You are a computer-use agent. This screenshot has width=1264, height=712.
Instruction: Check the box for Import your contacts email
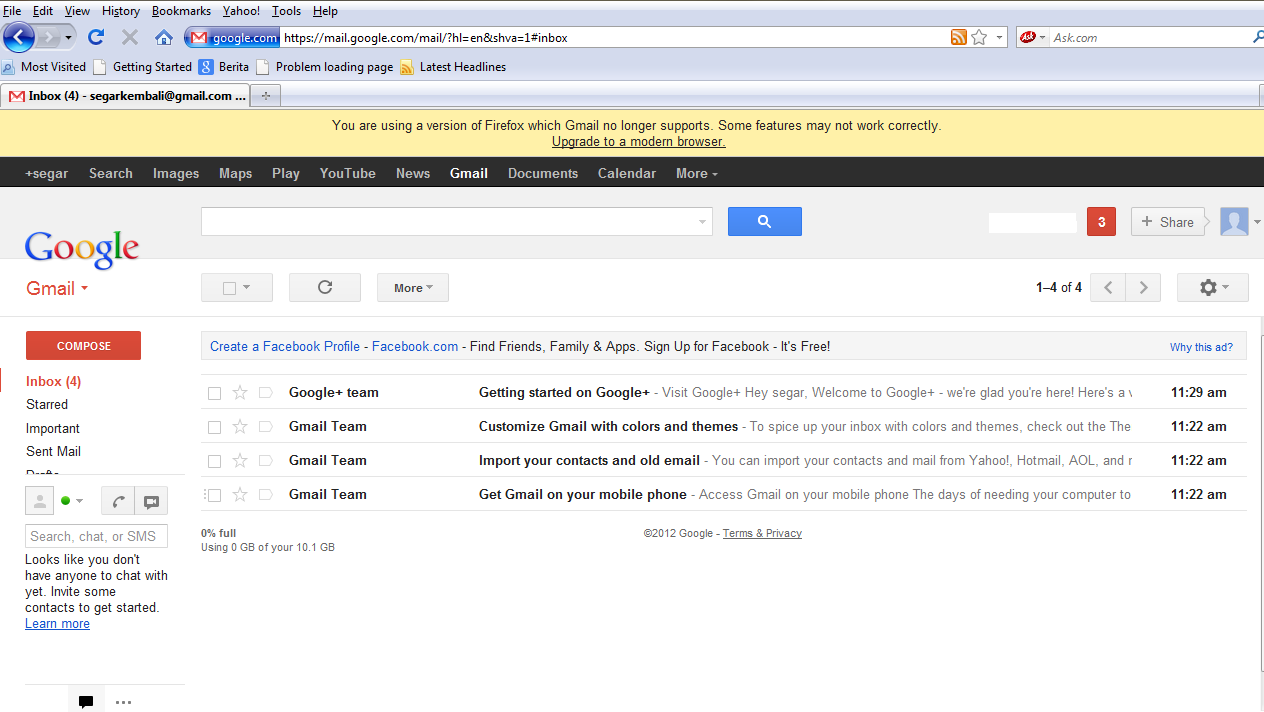(214, 461)
